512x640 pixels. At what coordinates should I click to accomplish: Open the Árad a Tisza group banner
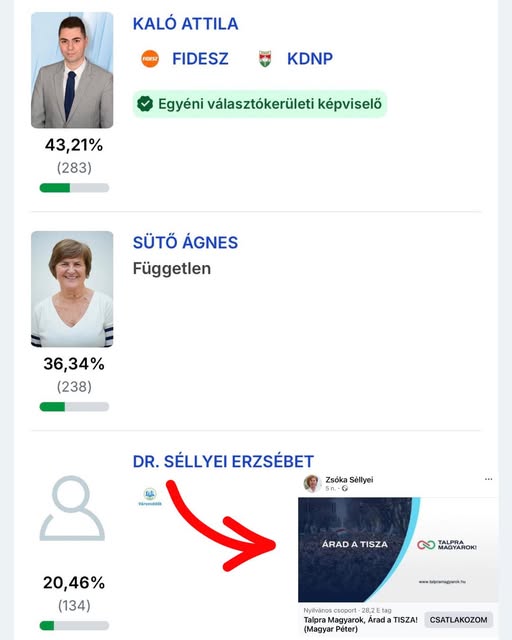click(398, 550)
